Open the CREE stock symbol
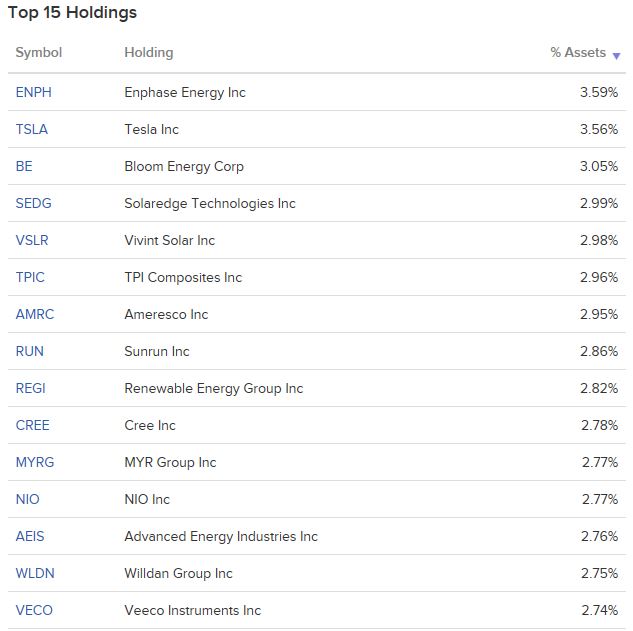The image size is (633, 631). [32, 426]
